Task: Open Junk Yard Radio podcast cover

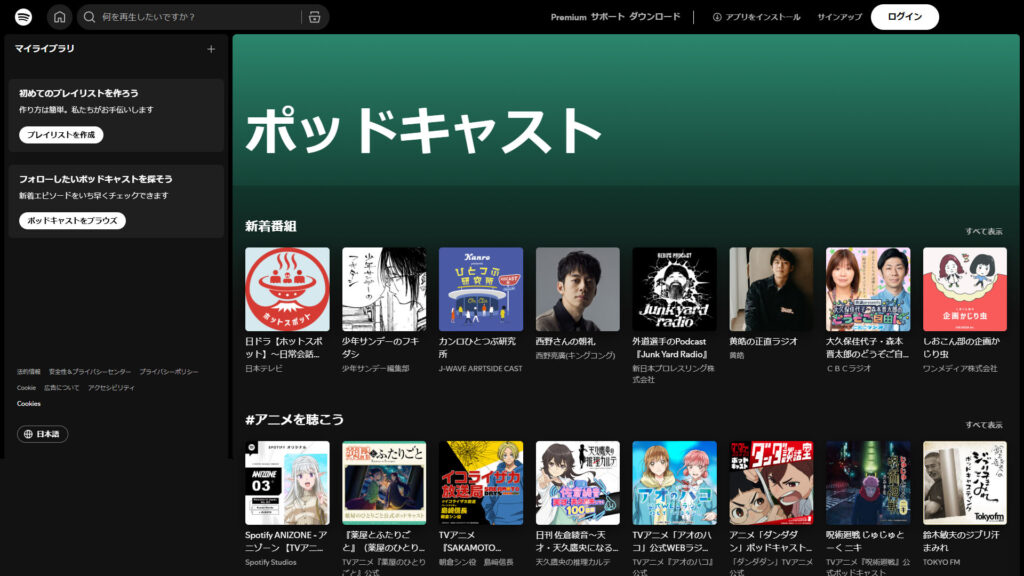Action: (675, 289)
